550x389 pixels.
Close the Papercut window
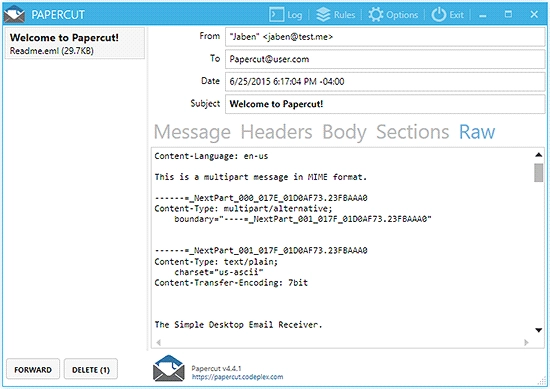click(534, 14)
